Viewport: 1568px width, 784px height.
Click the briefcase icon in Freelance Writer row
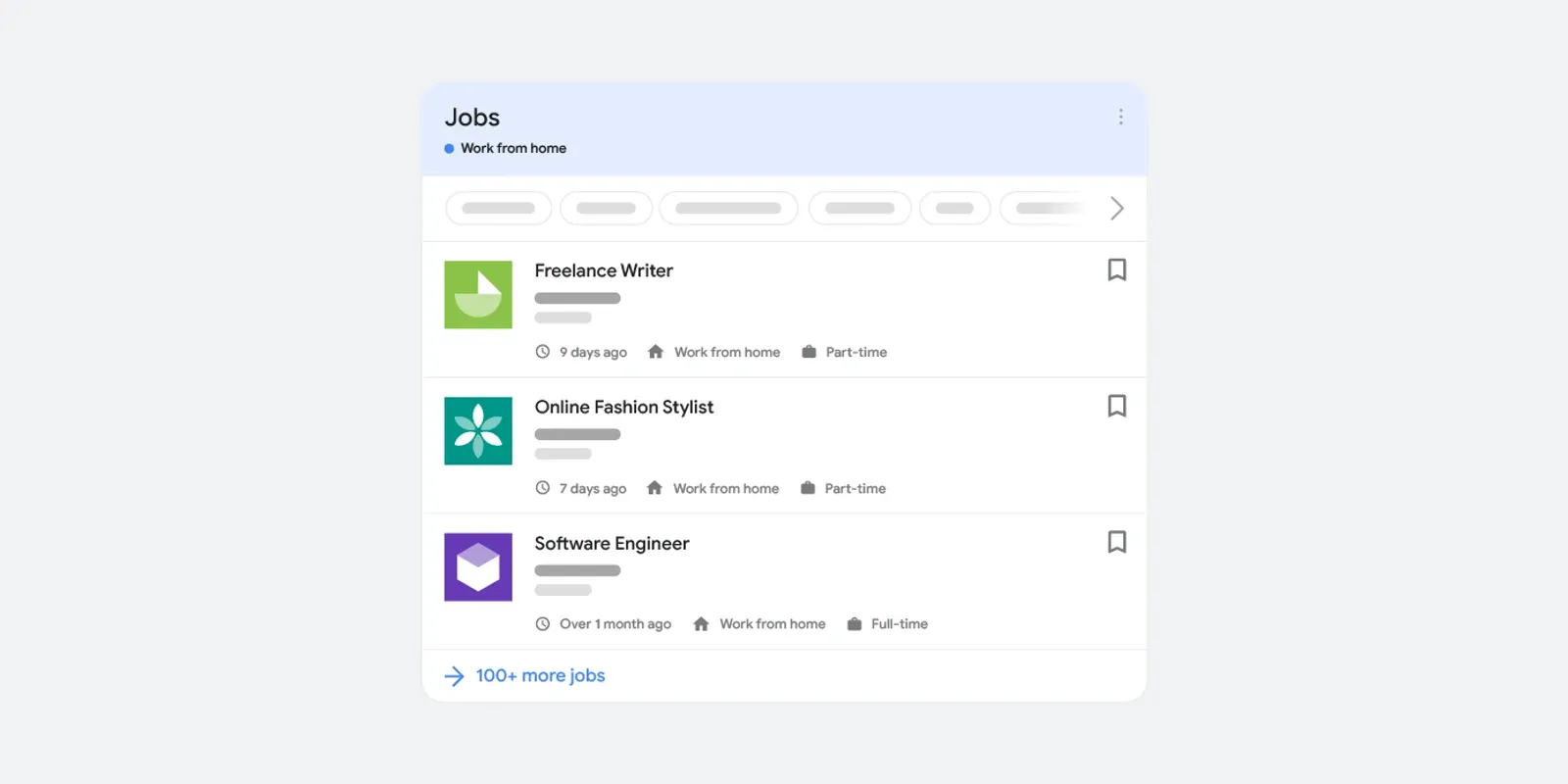[x=808, y=352]
